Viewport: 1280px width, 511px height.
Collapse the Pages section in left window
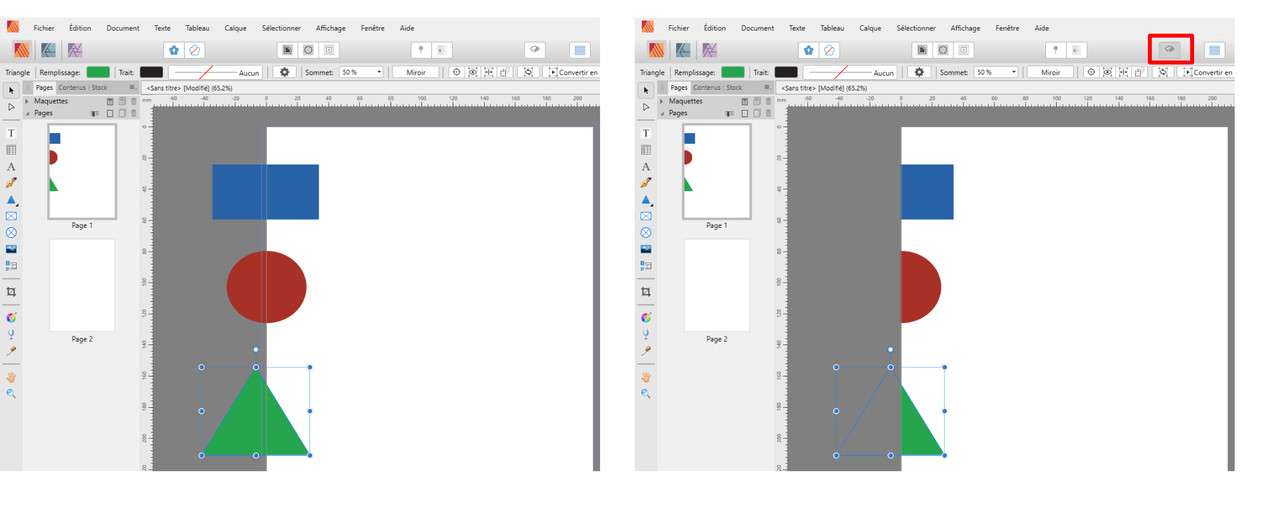pos(26,113)
